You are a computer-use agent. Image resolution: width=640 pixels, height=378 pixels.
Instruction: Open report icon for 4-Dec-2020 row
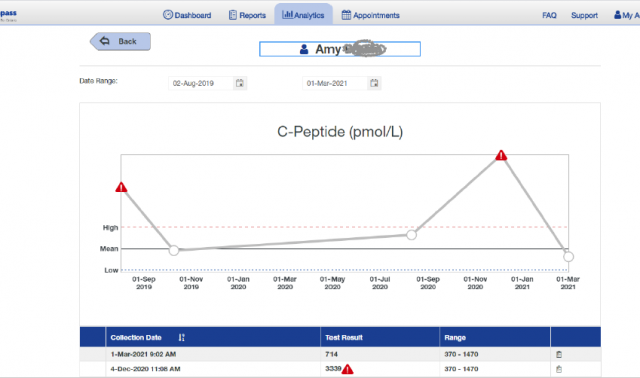click(559, 369)
